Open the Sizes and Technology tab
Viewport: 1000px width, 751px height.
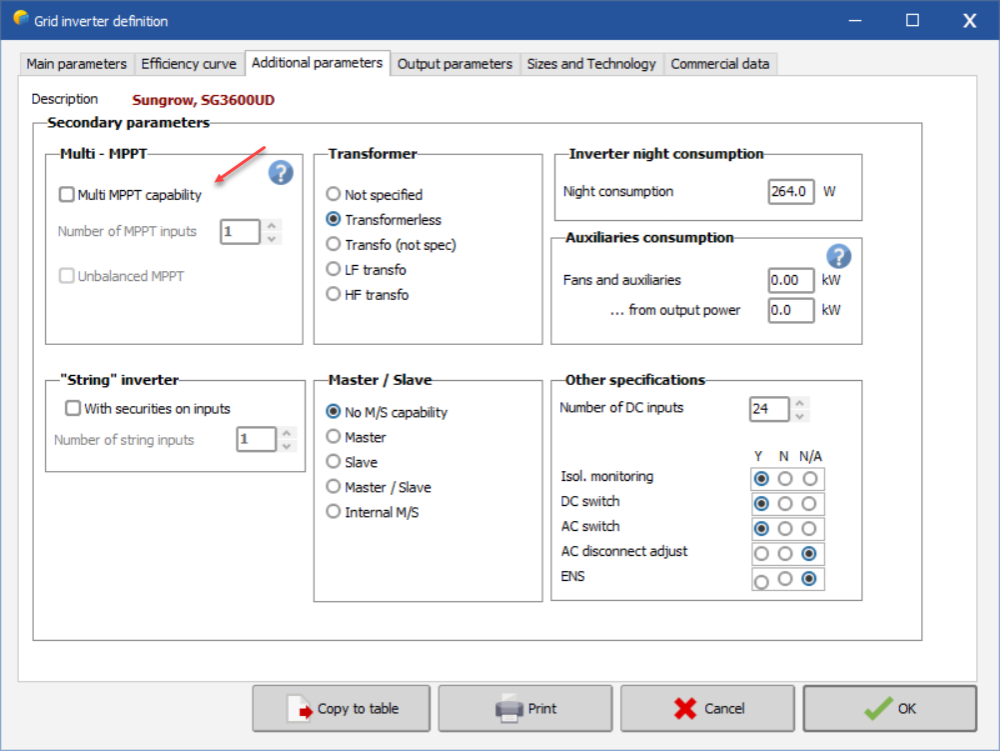tap(591, 64)
